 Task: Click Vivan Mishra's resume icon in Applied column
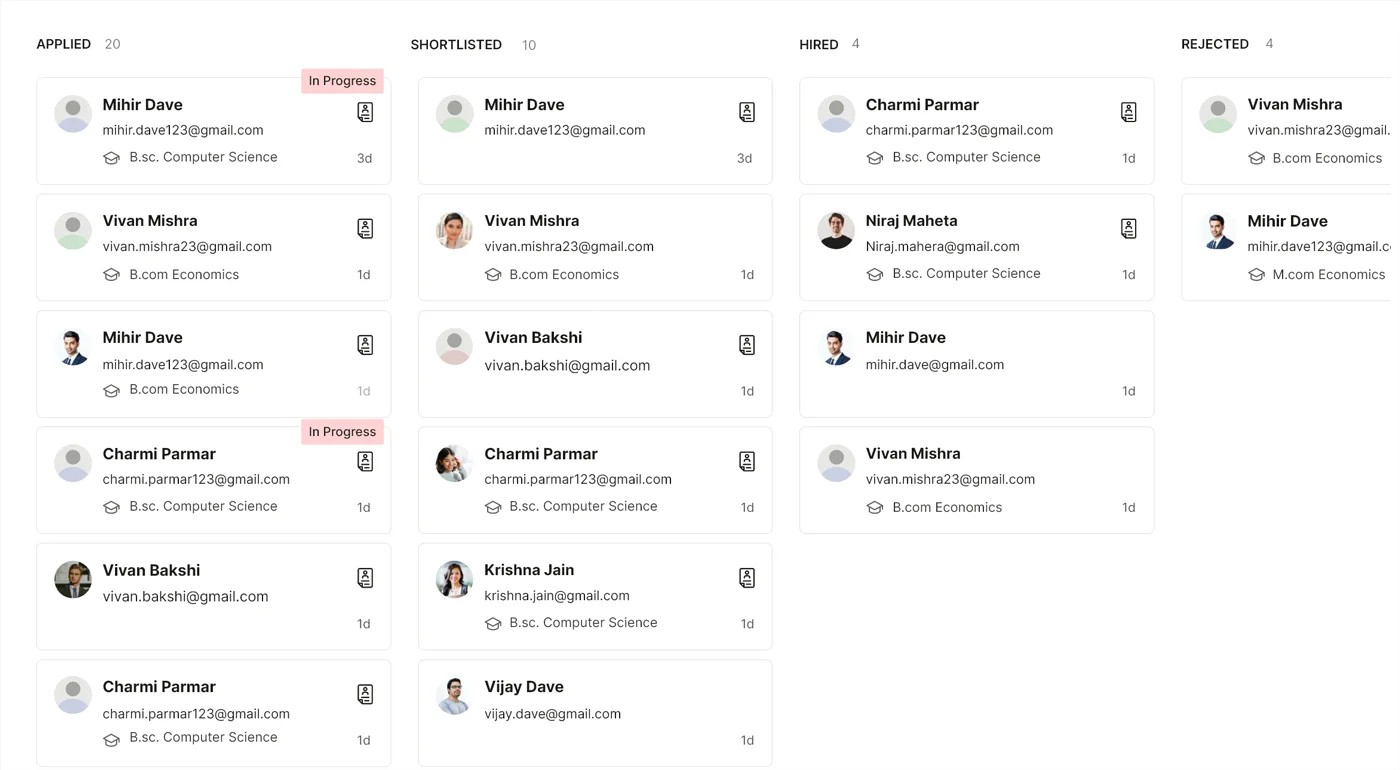pyautogui.click(x=365, y=229)
